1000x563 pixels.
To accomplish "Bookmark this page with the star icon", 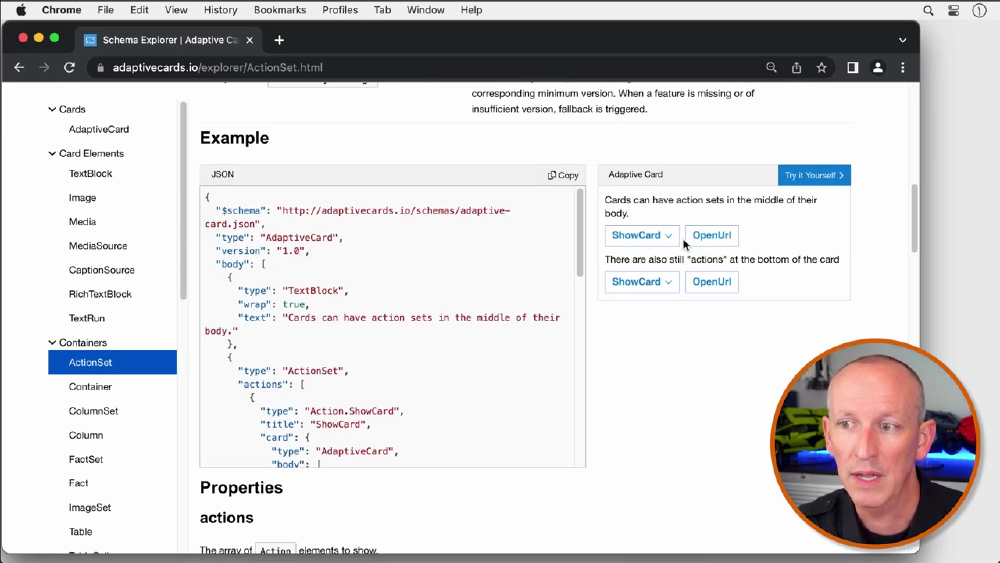I will pos(821,68).
